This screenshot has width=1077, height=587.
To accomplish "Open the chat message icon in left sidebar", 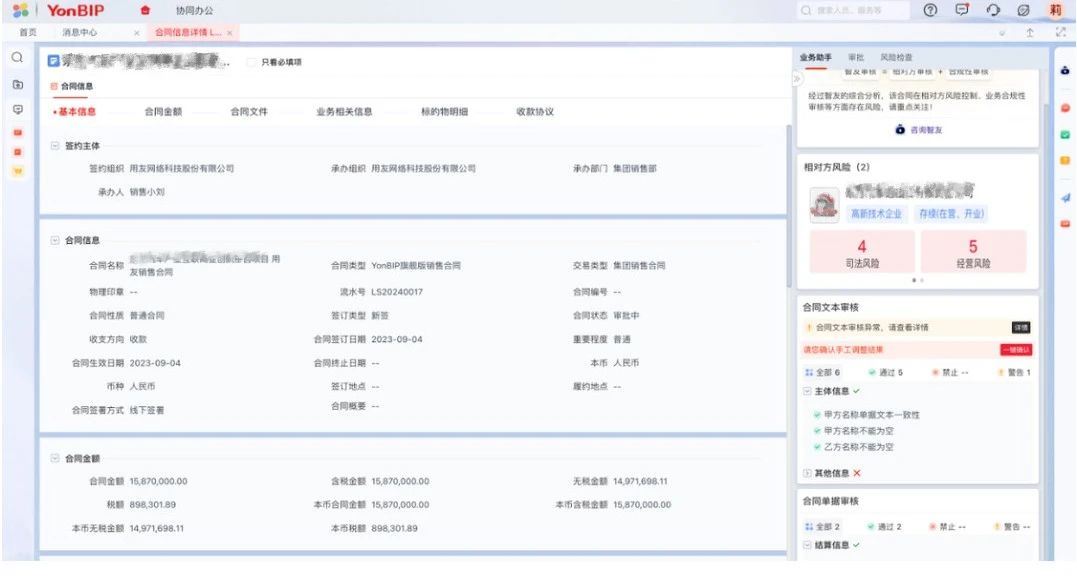I will pyautogui.click(x=17, y=109).
